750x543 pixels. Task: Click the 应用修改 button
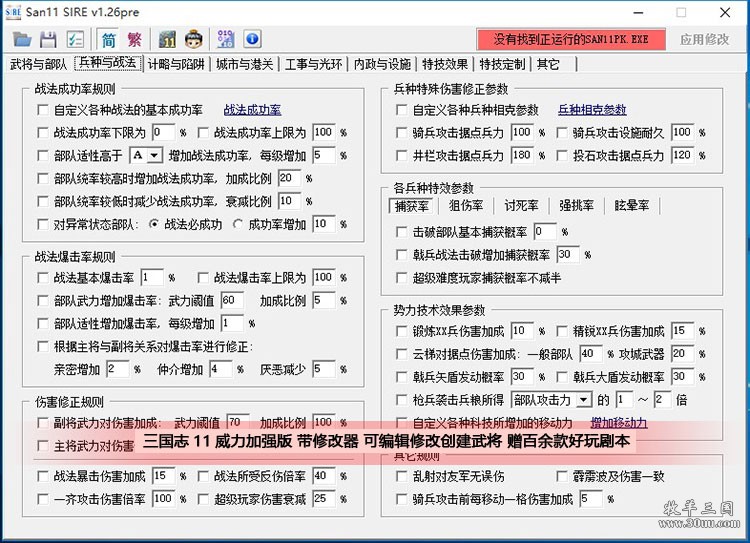click(x=705, y=39)
